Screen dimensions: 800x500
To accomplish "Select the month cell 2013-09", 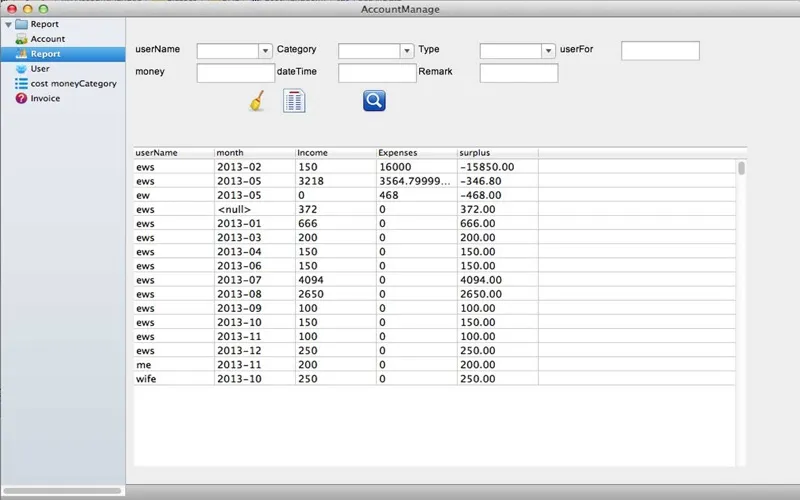I will click(x=255, y=308).
